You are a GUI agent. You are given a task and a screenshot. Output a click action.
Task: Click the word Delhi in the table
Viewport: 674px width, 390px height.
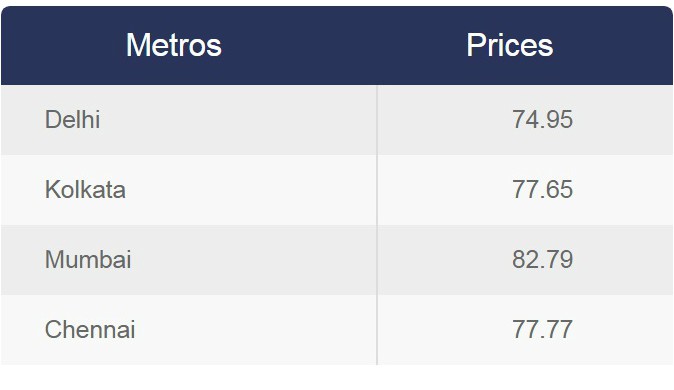(73, 120)
